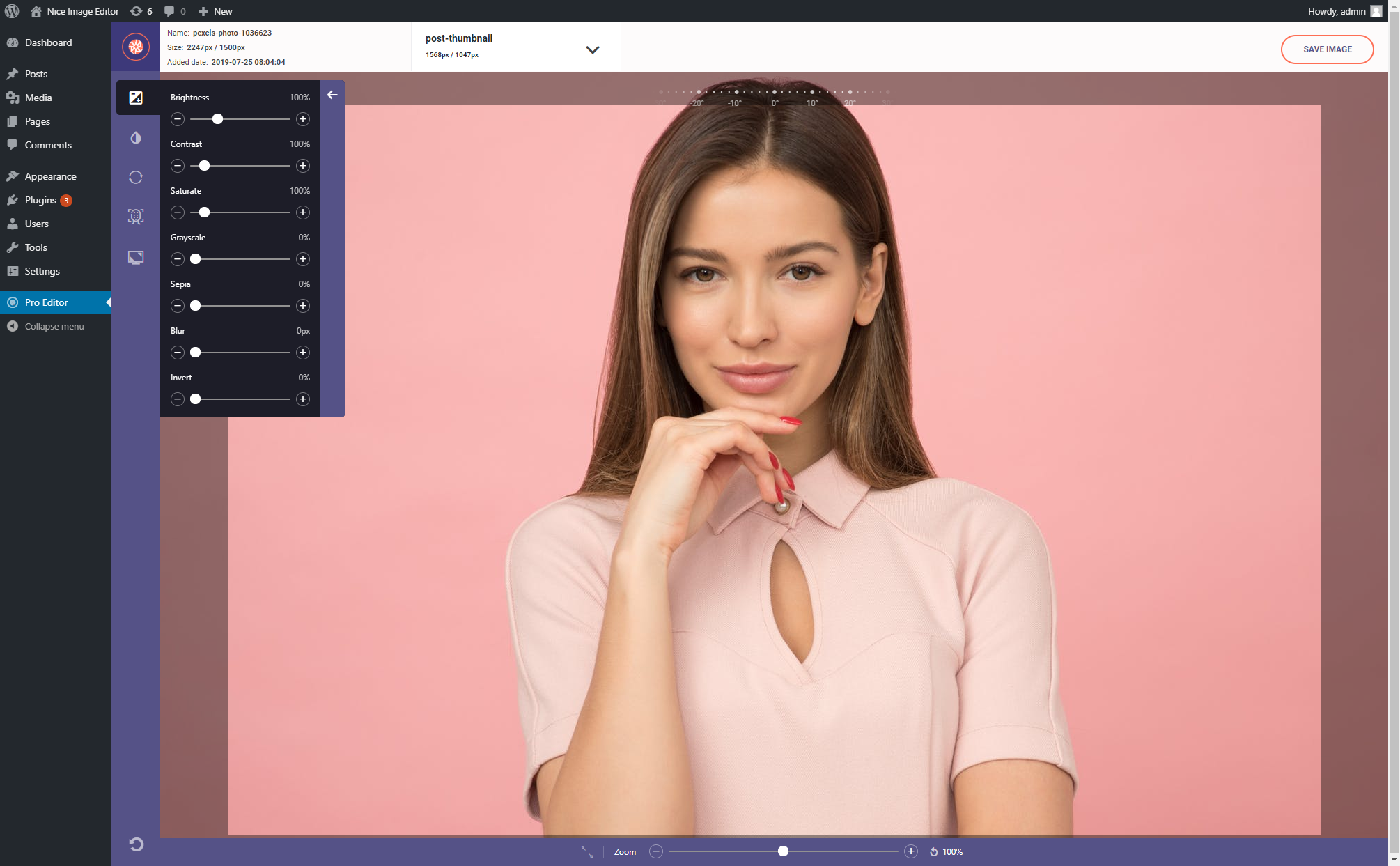Open the droplet color filter tool

click(x=136, y=138)
